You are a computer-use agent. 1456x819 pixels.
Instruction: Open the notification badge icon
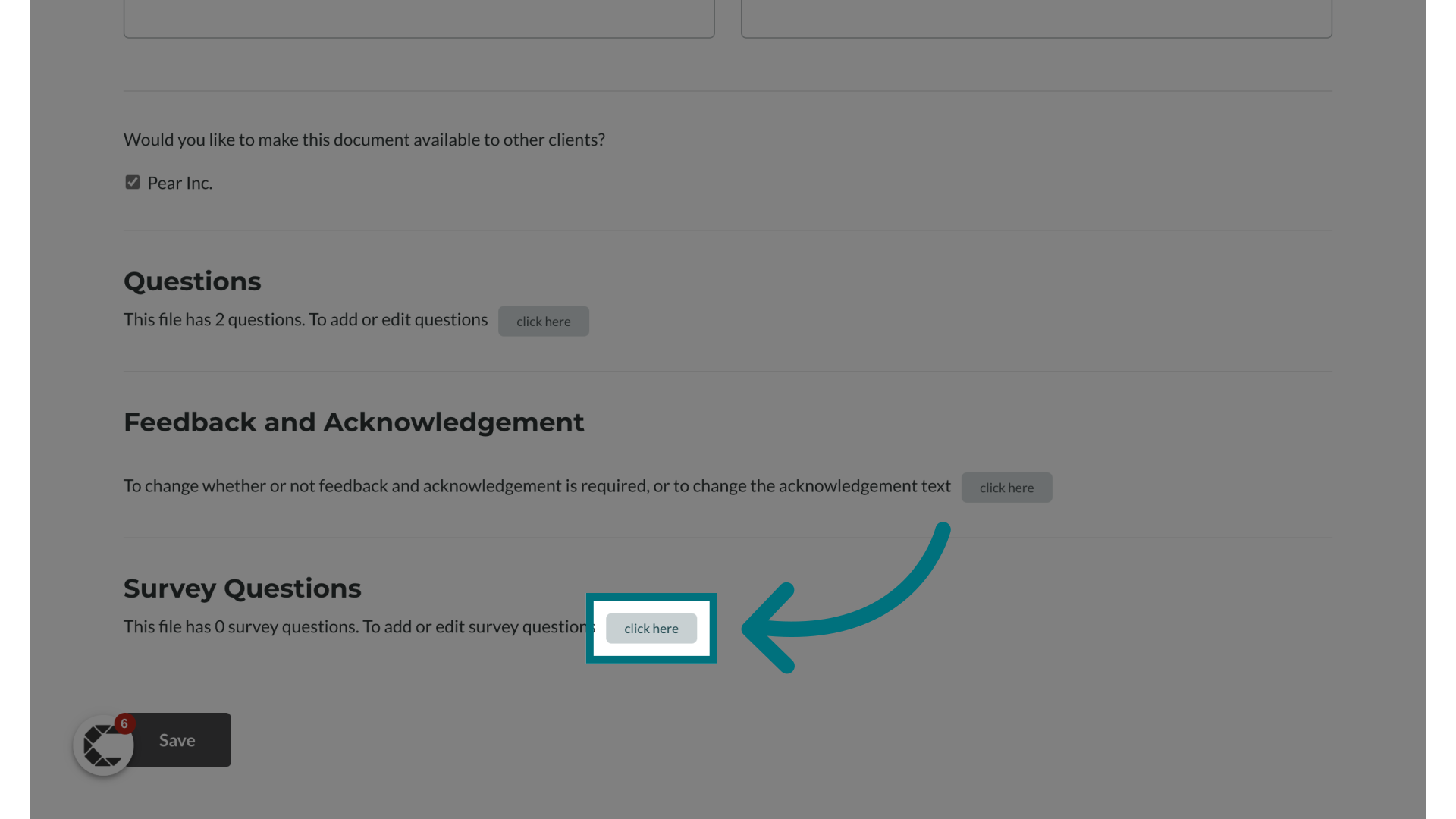pos(124,723)
